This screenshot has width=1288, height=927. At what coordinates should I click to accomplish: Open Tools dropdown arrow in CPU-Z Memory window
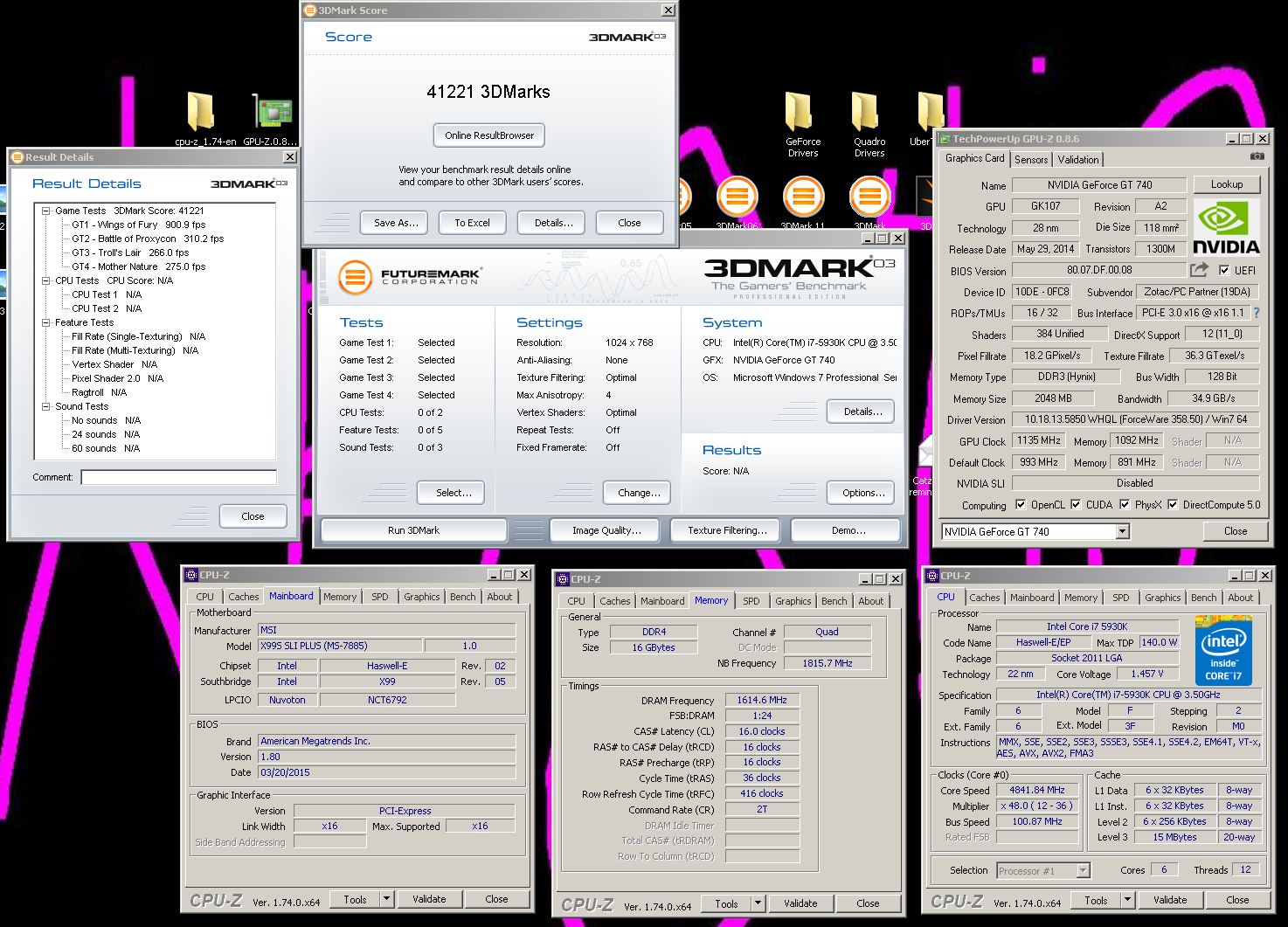(x=758, y=903)
